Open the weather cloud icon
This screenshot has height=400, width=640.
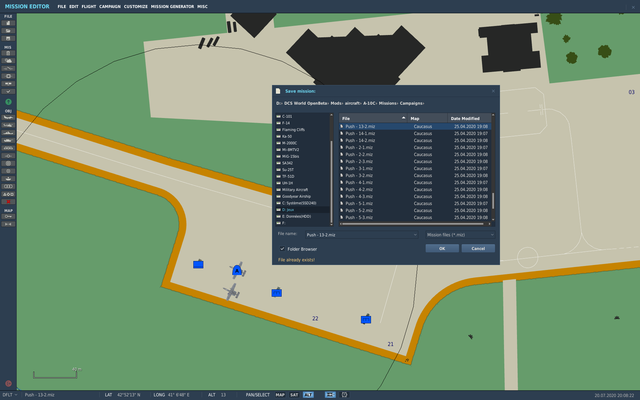coord(8,61)
